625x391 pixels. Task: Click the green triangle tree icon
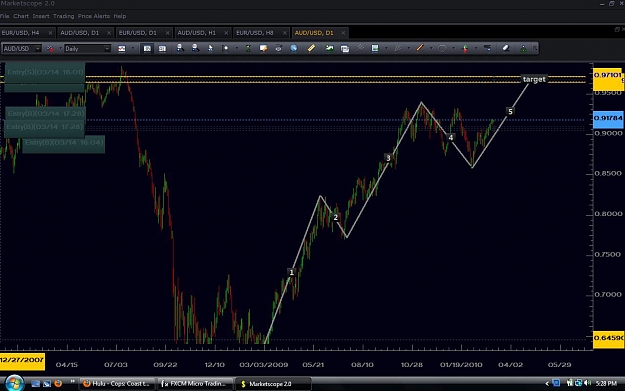[523, 49]
